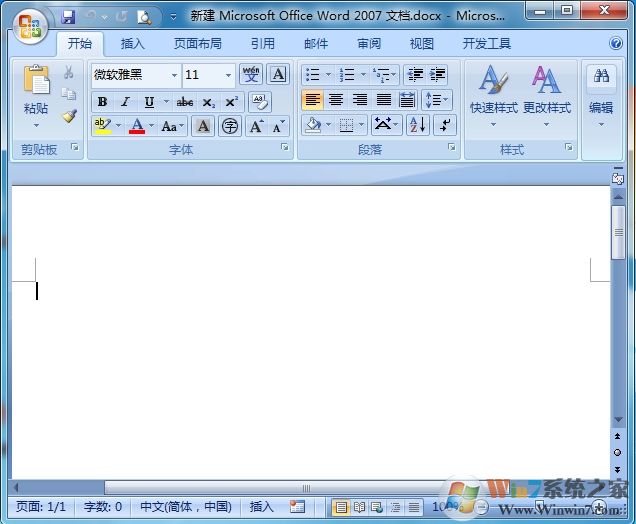This screenshot has width=636, height=524.
Task: Apply distributed alignment
Action: click(x=407, y=99)
